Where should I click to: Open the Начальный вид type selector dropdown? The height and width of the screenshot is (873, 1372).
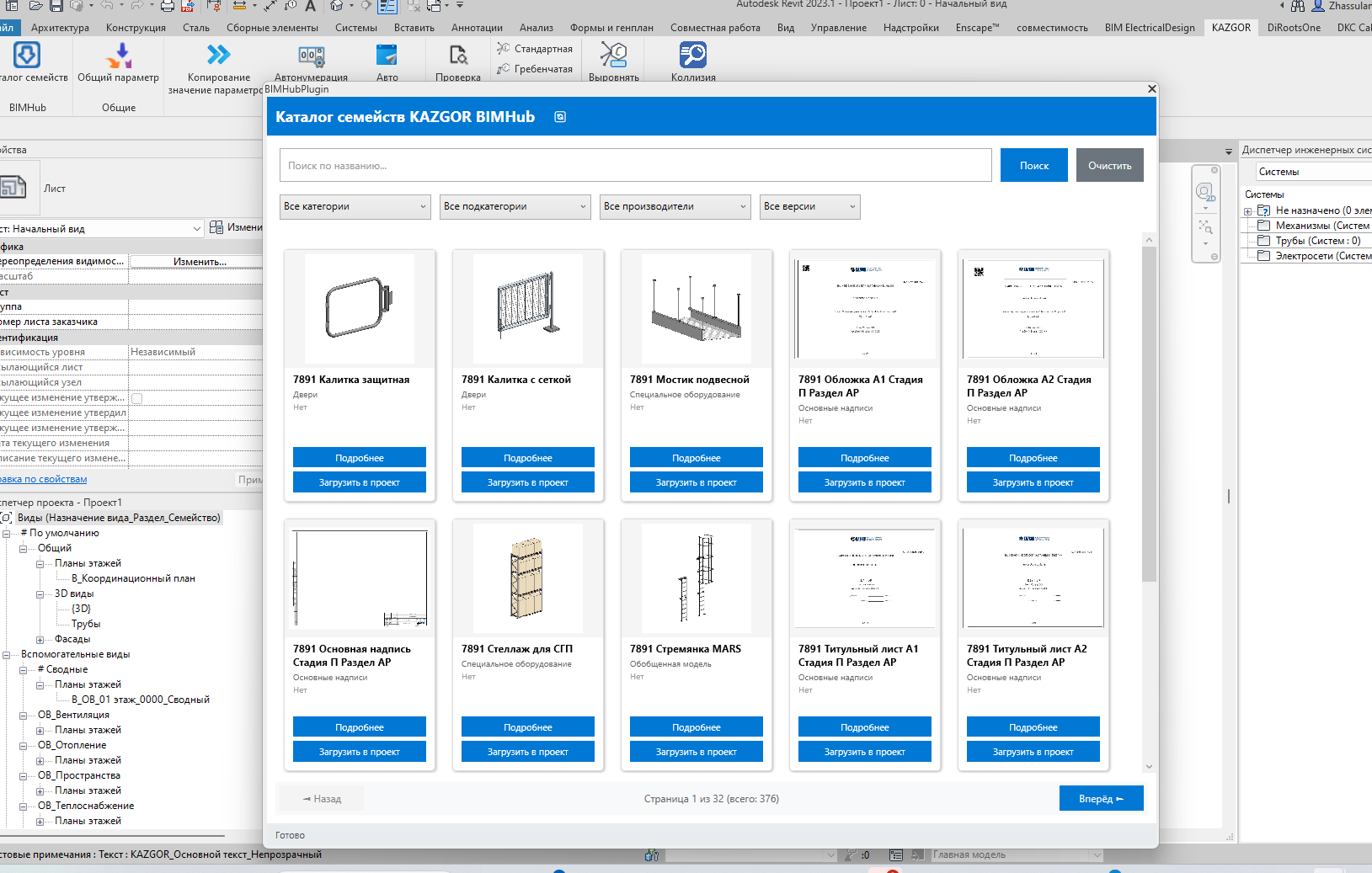tap(101, 229)
